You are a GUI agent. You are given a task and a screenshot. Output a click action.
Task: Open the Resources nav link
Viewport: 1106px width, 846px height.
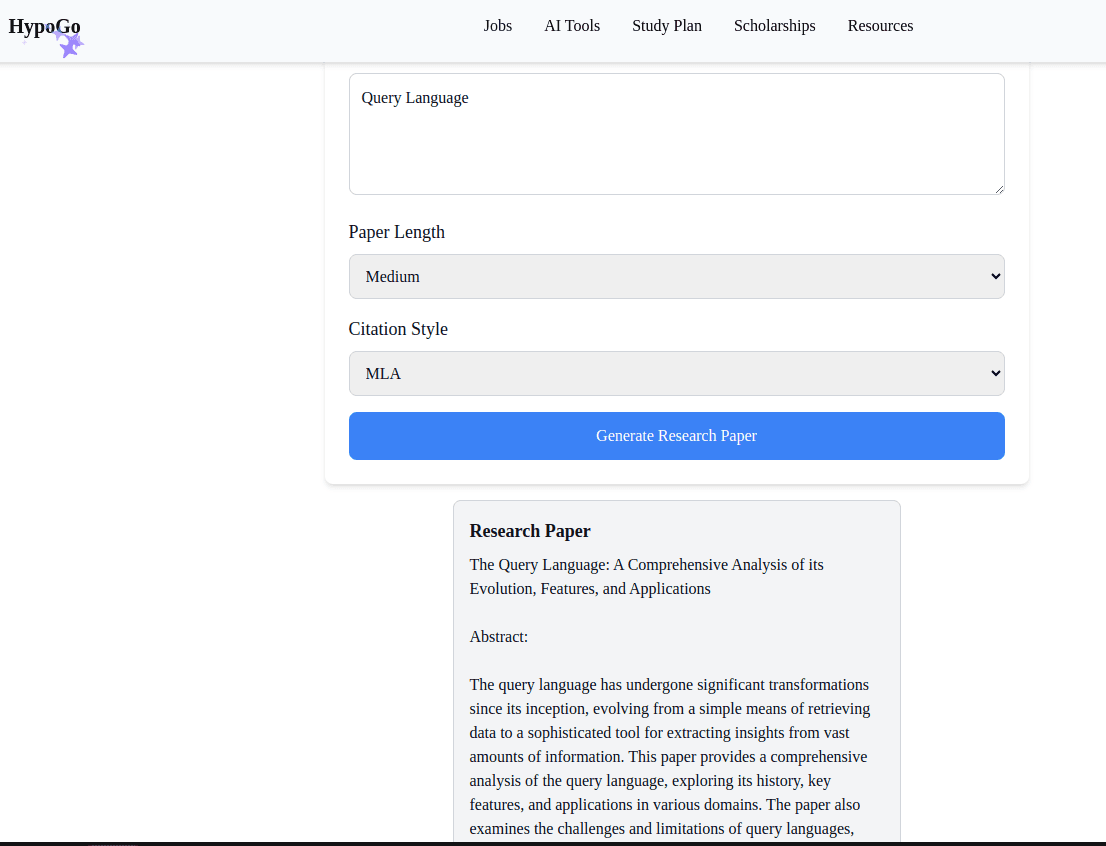880,26
